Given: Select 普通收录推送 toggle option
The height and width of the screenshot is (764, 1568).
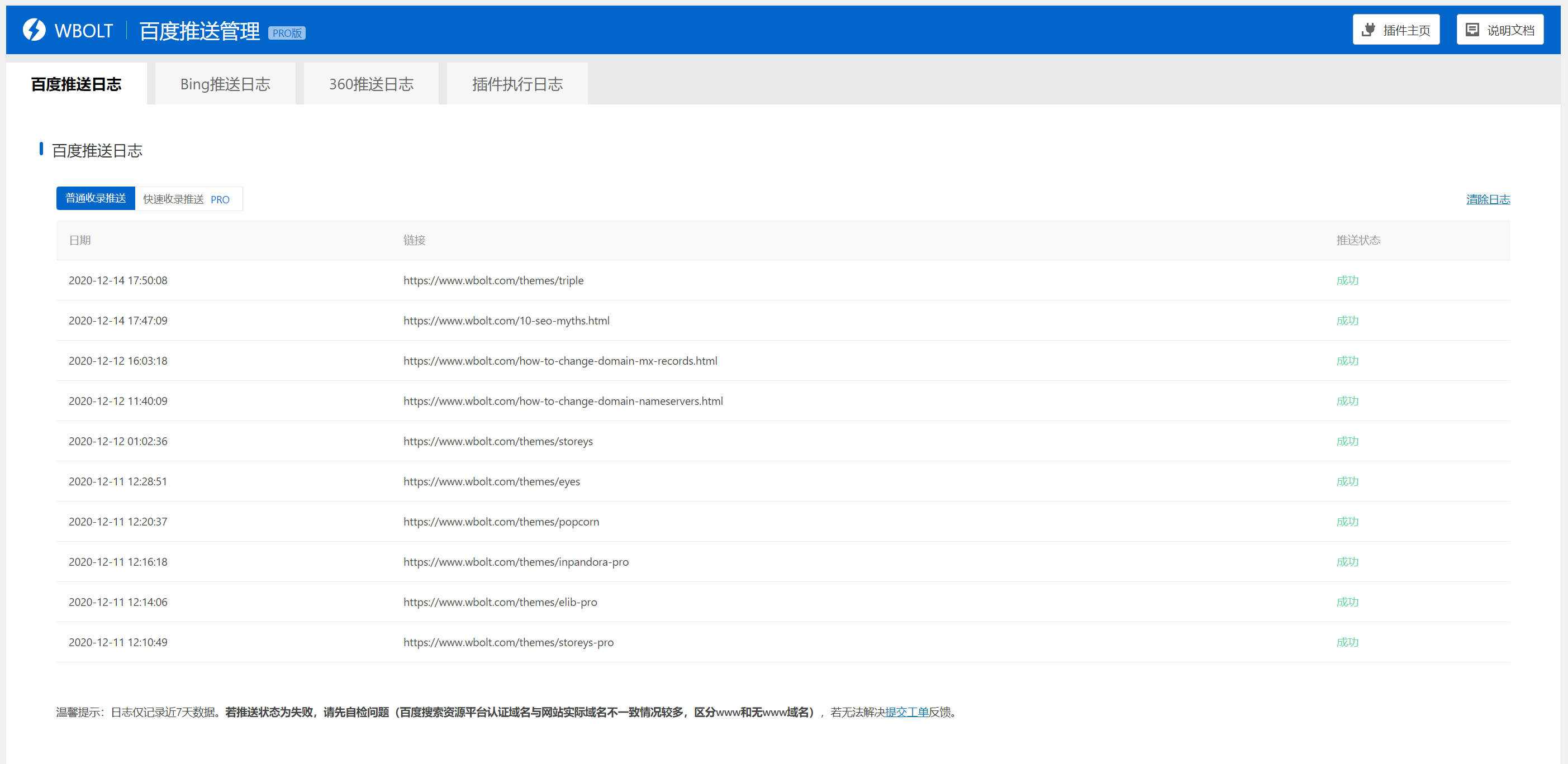Looking at the screenshot, I should [96, 198].
